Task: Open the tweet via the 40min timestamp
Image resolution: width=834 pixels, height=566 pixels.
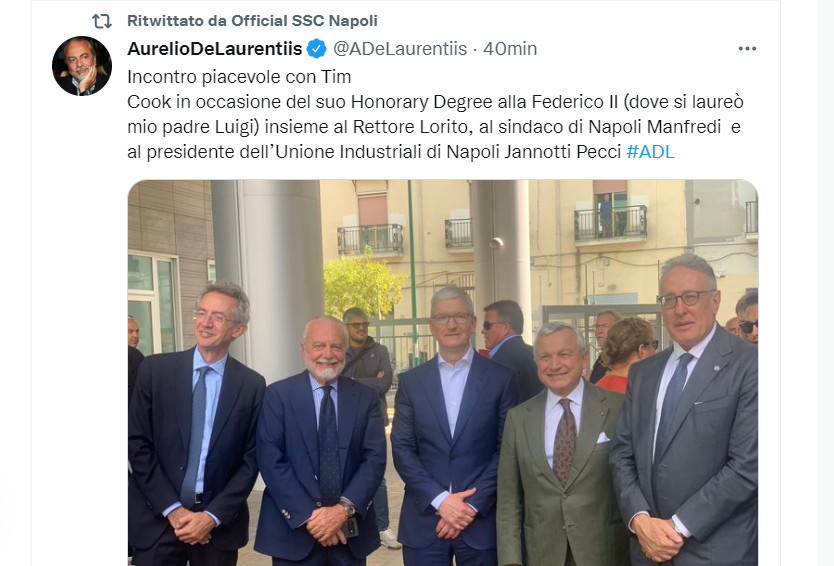Action: (510, 49)
